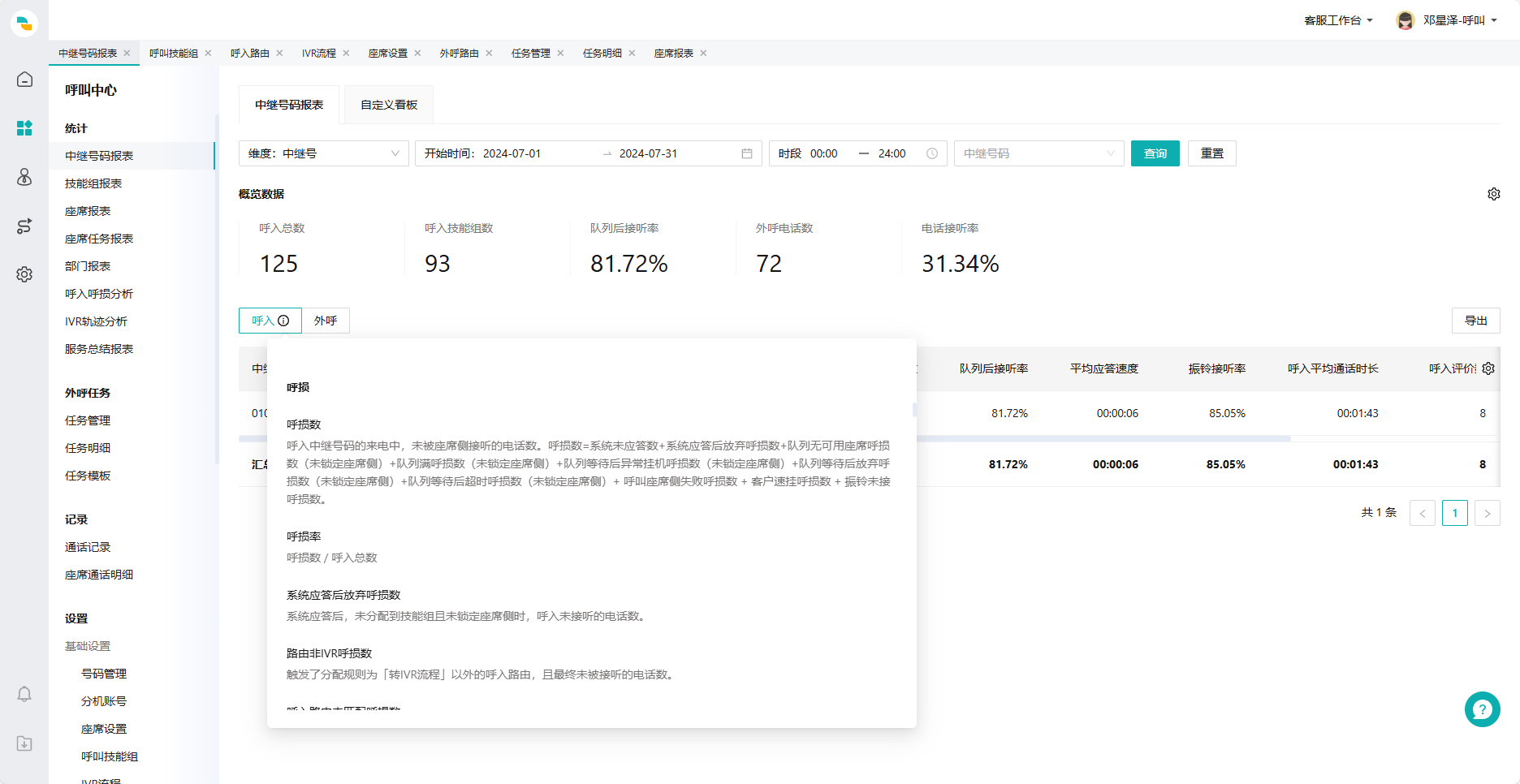Open table column settings gear icon
Screen dimensions: 1520x784
(x=1488, y=368)
